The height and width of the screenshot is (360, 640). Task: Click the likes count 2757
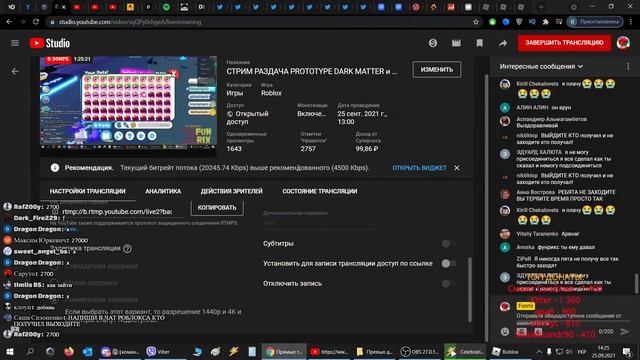(308, 149)
